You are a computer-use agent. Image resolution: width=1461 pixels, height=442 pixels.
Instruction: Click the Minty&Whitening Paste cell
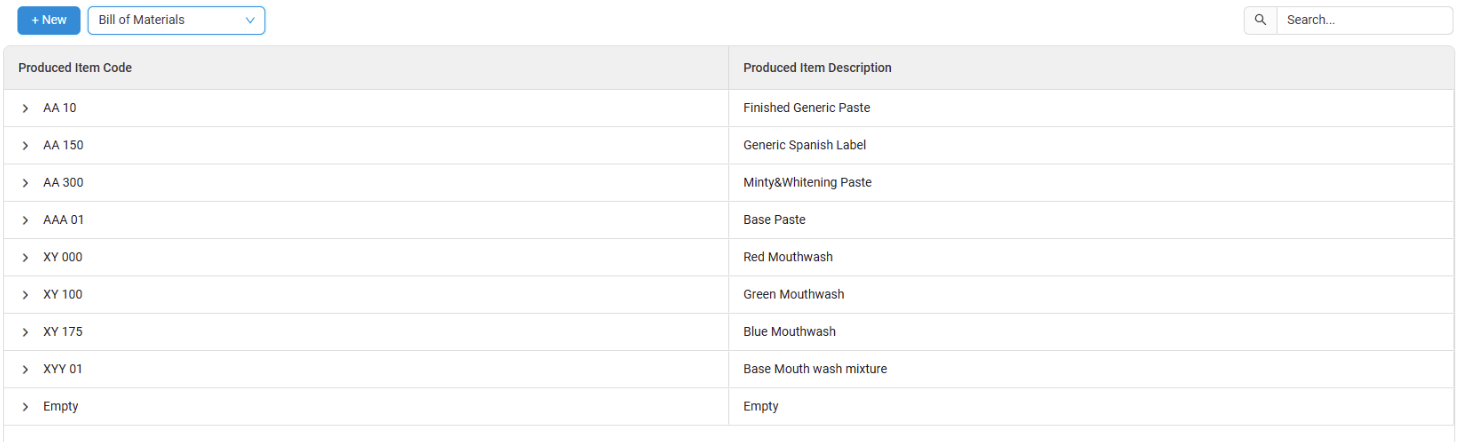pyautogui.click(x=807, y=183)
